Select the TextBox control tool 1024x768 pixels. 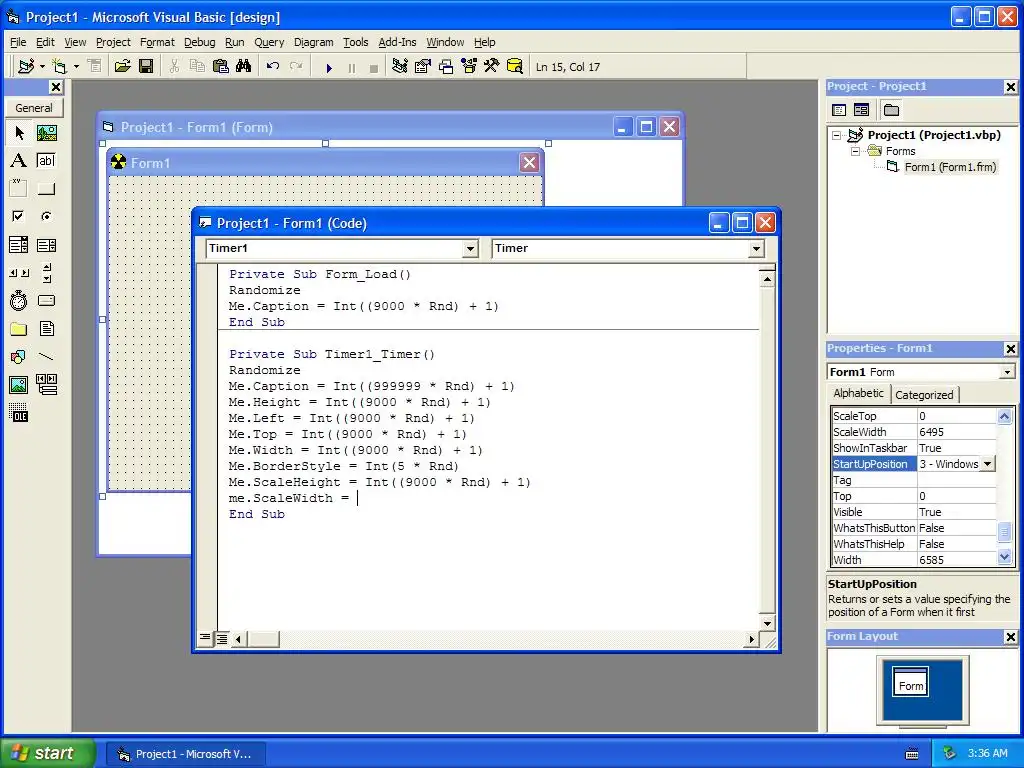tap(46, 161)
